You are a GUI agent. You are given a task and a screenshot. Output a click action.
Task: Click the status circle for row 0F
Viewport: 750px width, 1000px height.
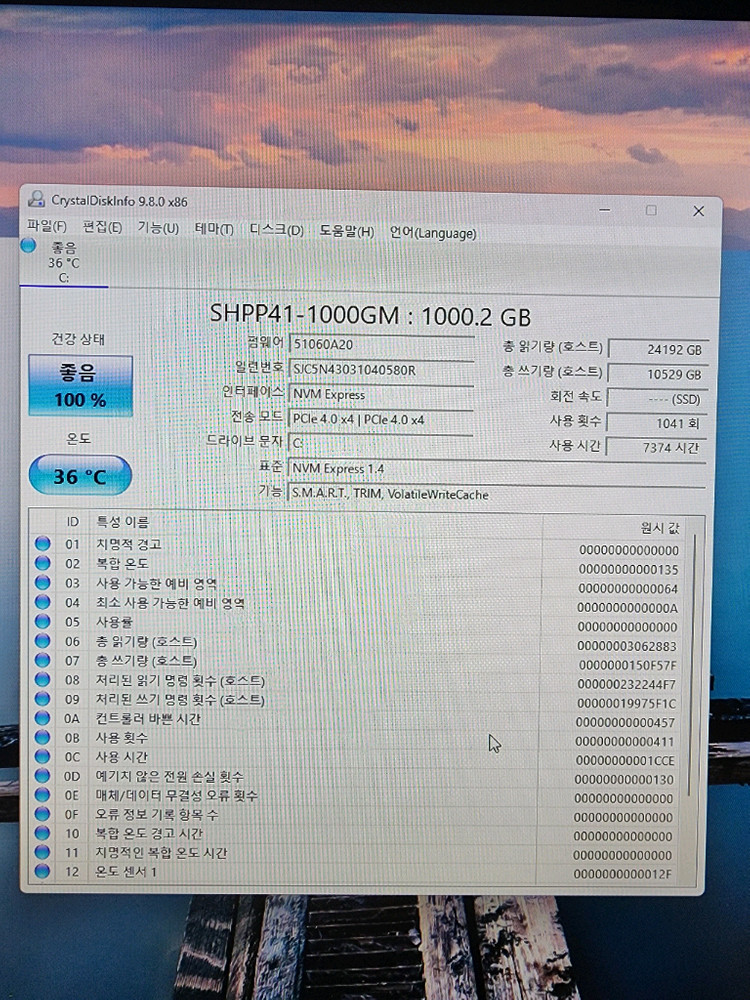[x=43, y=814]
